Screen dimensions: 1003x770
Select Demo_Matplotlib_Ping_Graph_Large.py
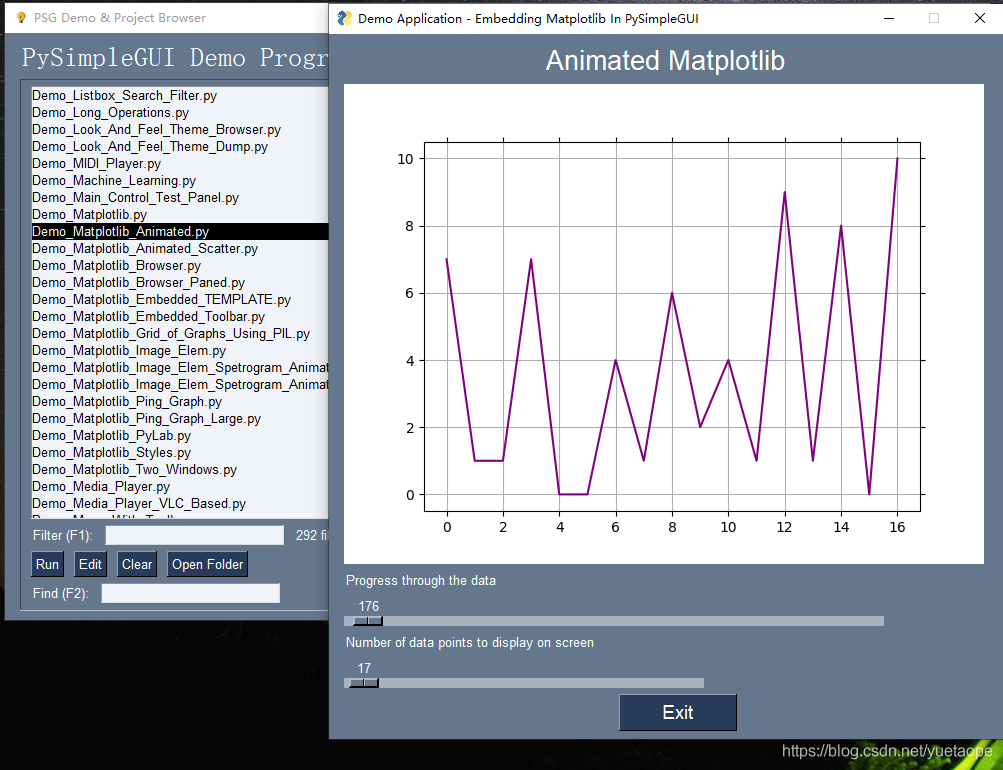180,418
